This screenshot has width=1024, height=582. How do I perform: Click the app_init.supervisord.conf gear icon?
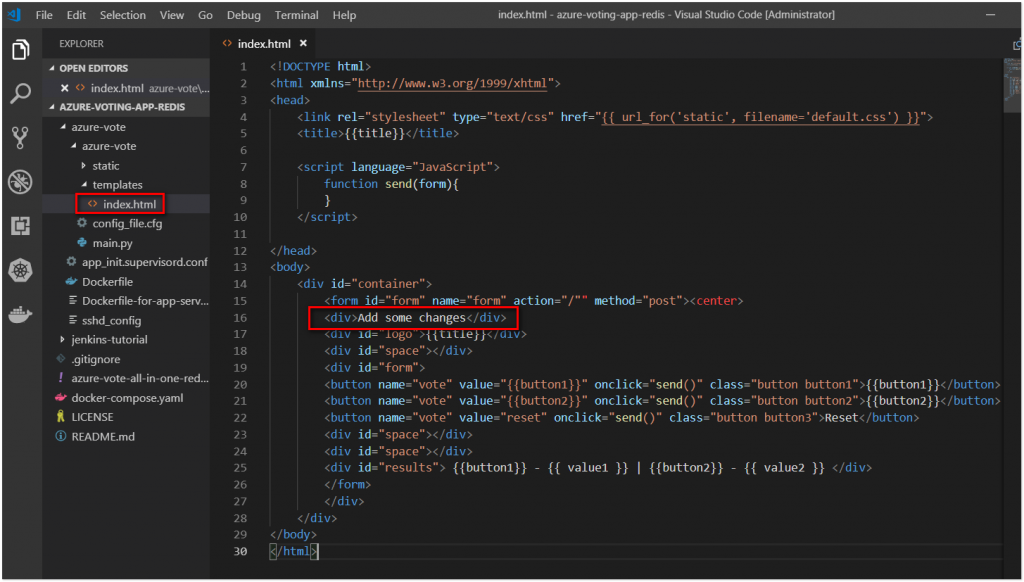click(71, 261)
